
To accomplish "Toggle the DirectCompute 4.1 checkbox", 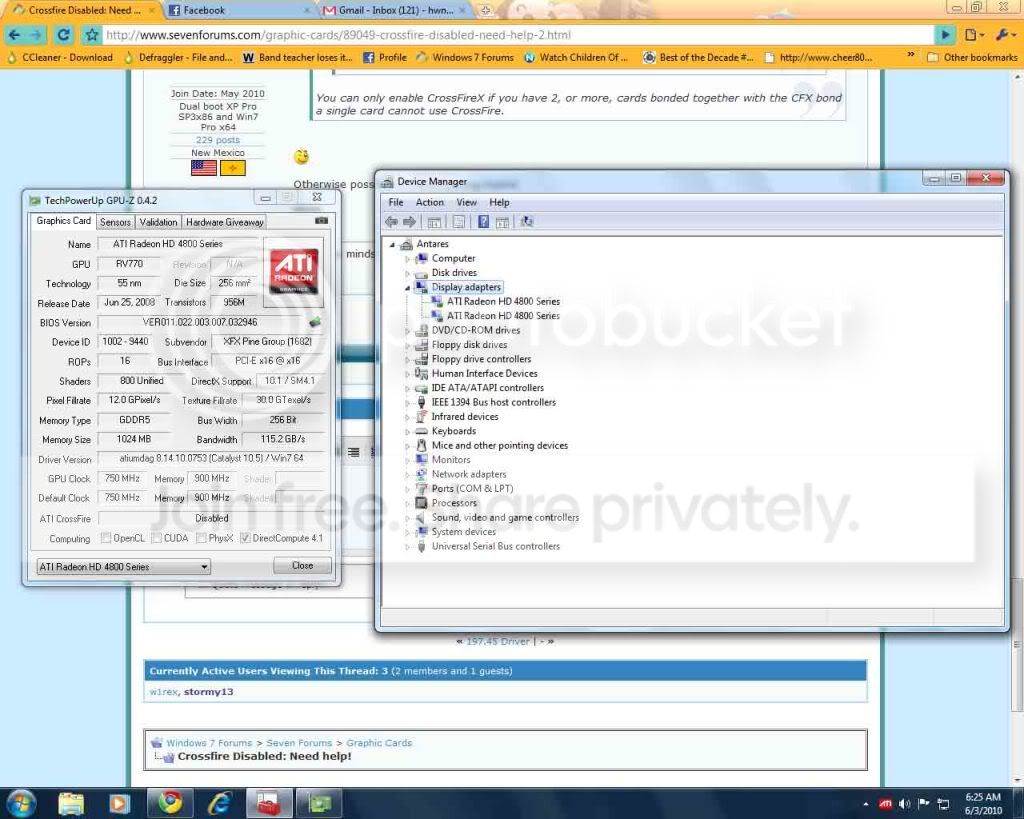I will tap(245, 538).
